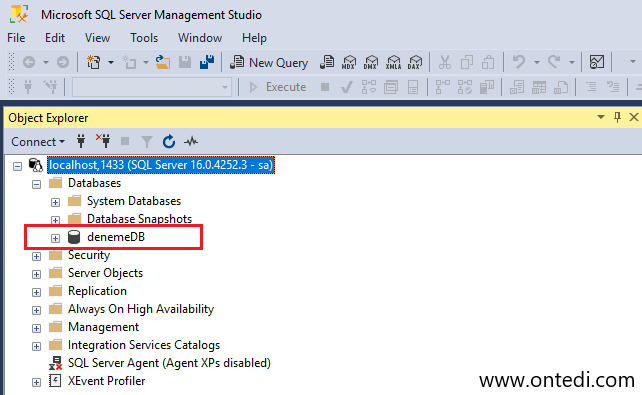Click the DMX query icon
The image size is (642, 395).
[x=371, y=62]
